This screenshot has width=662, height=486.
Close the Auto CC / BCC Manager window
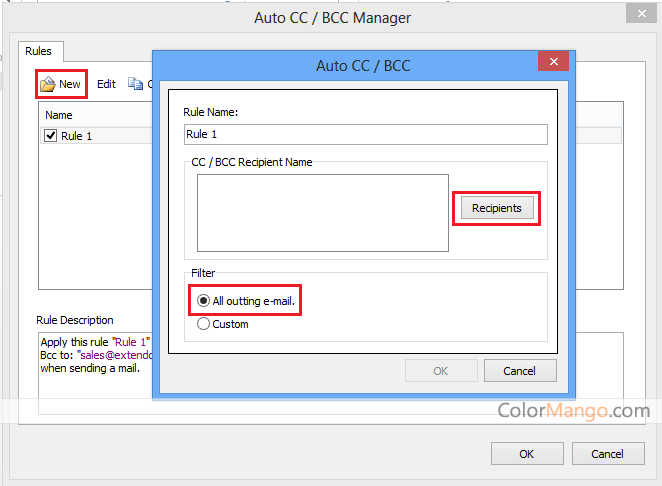tap(640, 15)
